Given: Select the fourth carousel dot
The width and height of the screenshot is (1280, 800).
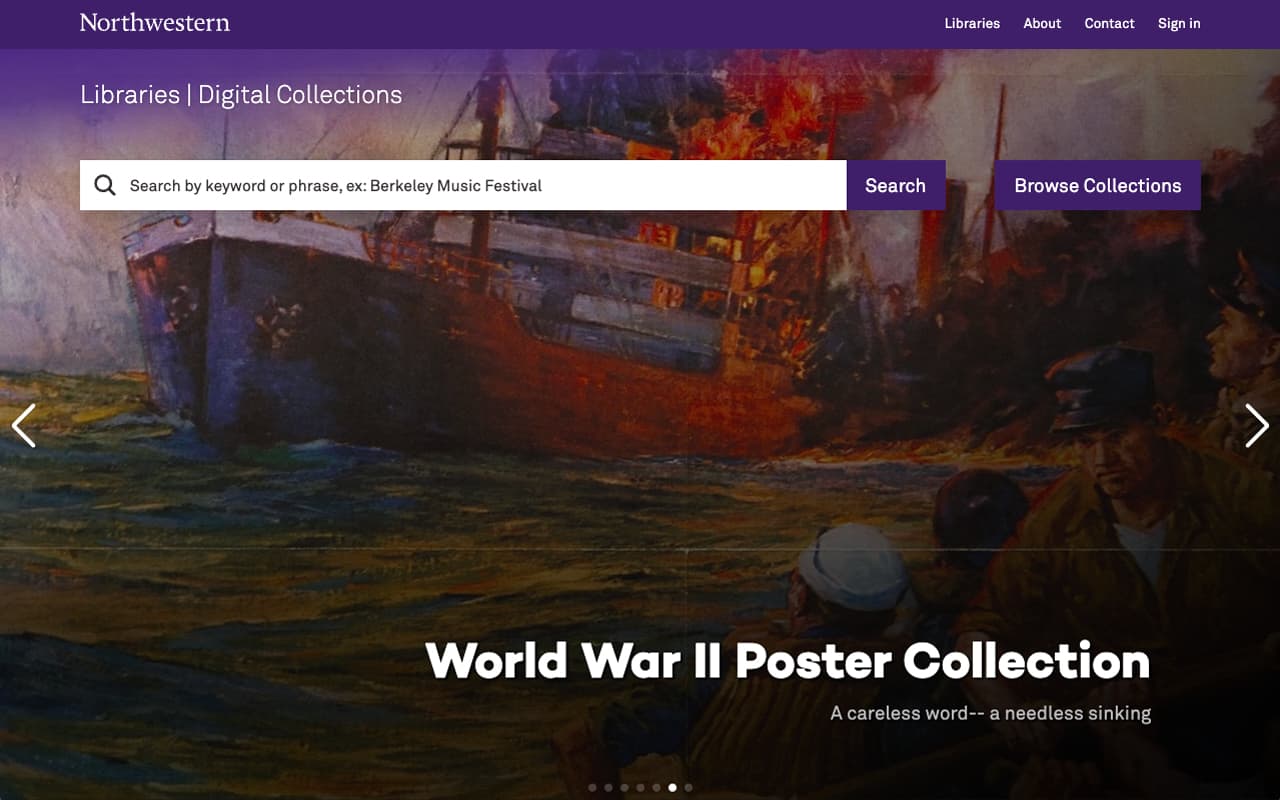Looking at the screenshot, I should pos(639,787).
